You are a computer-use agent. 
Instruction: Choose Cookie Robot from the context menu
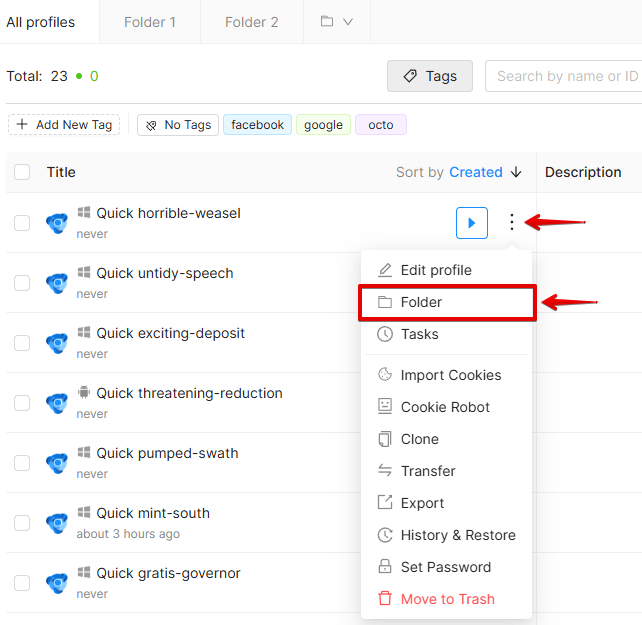point(447,407)
